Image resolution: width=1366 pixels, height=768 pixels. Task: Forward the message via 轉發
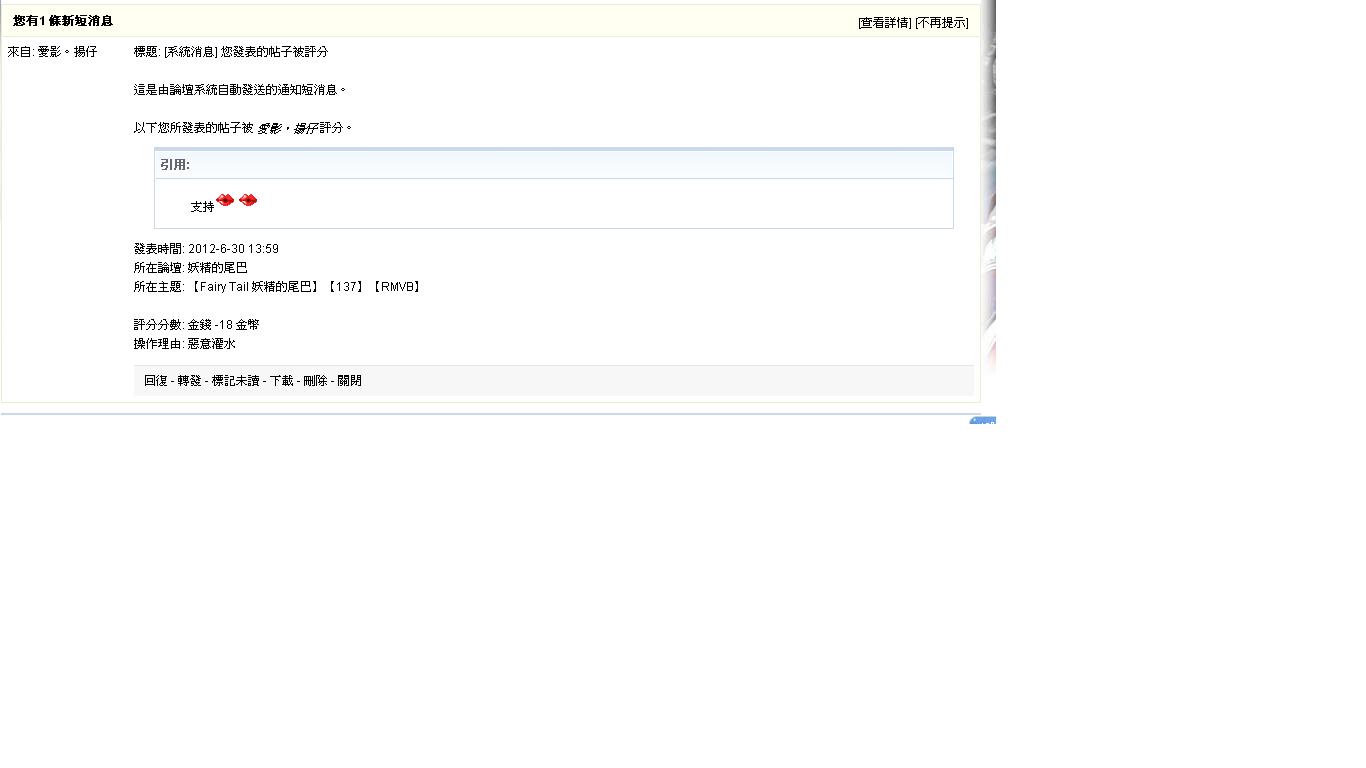(x=190, y=381)
